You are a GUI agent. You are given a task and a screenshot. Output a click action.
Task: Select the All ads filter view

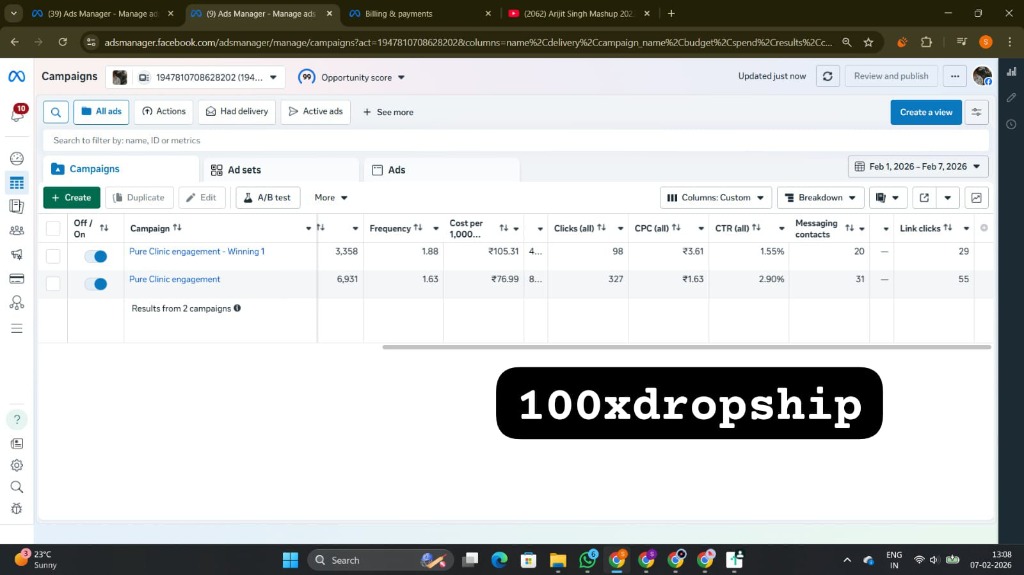coord(101,112)
